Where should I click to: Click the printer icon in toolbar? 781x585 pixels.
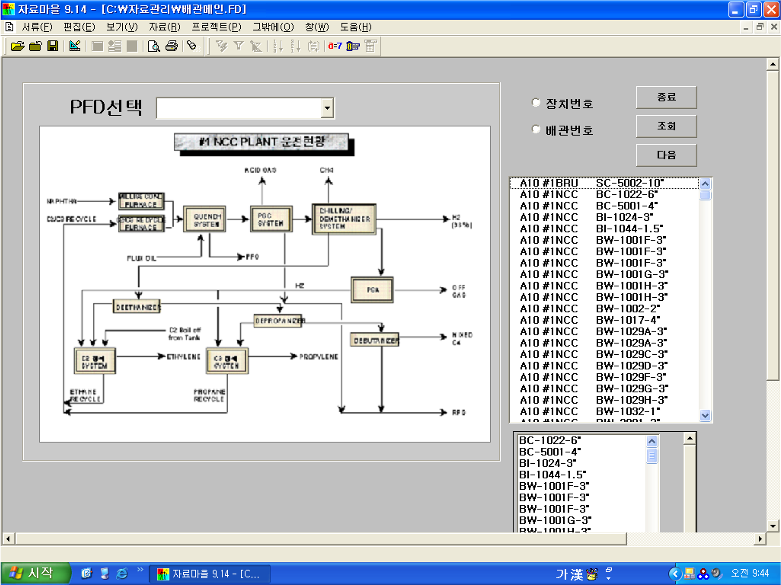pos(171,46)
